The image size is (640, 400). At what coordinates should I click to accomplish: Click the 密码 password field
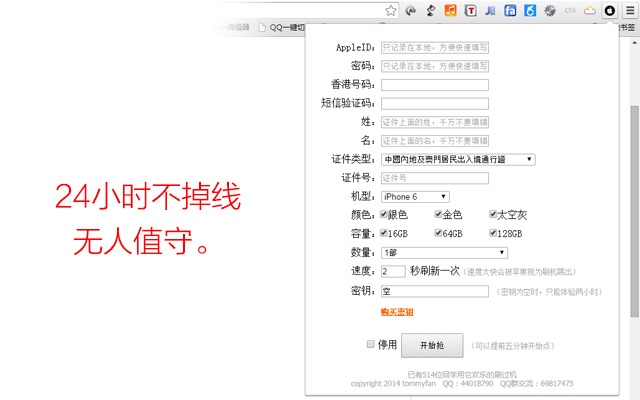coord(435,66)
